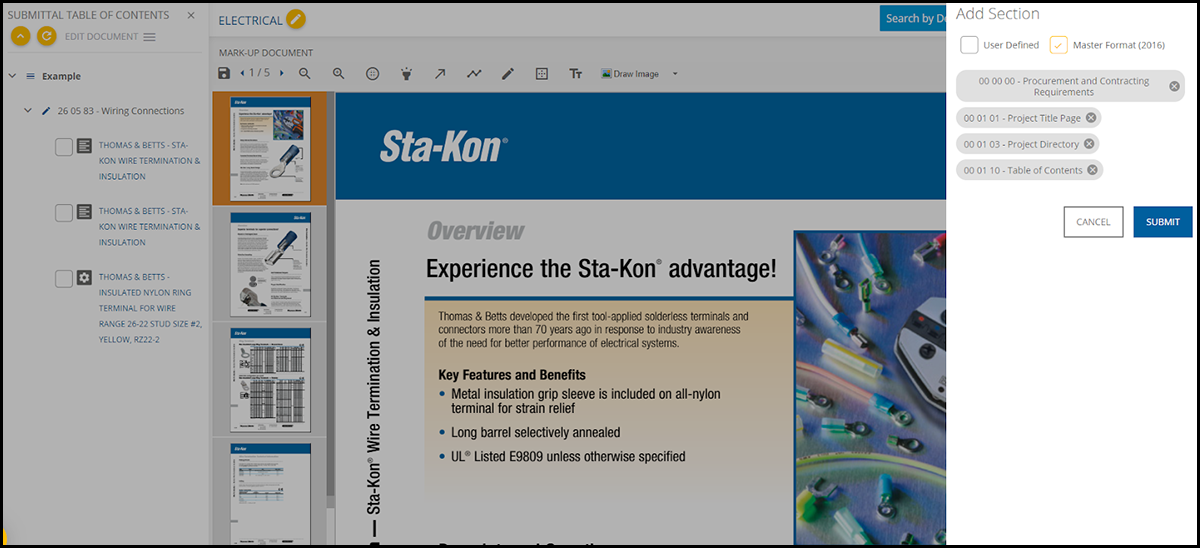Click the list icon beside Example
This screenshot has width=1200, height=548.
(x=30, y=76)
